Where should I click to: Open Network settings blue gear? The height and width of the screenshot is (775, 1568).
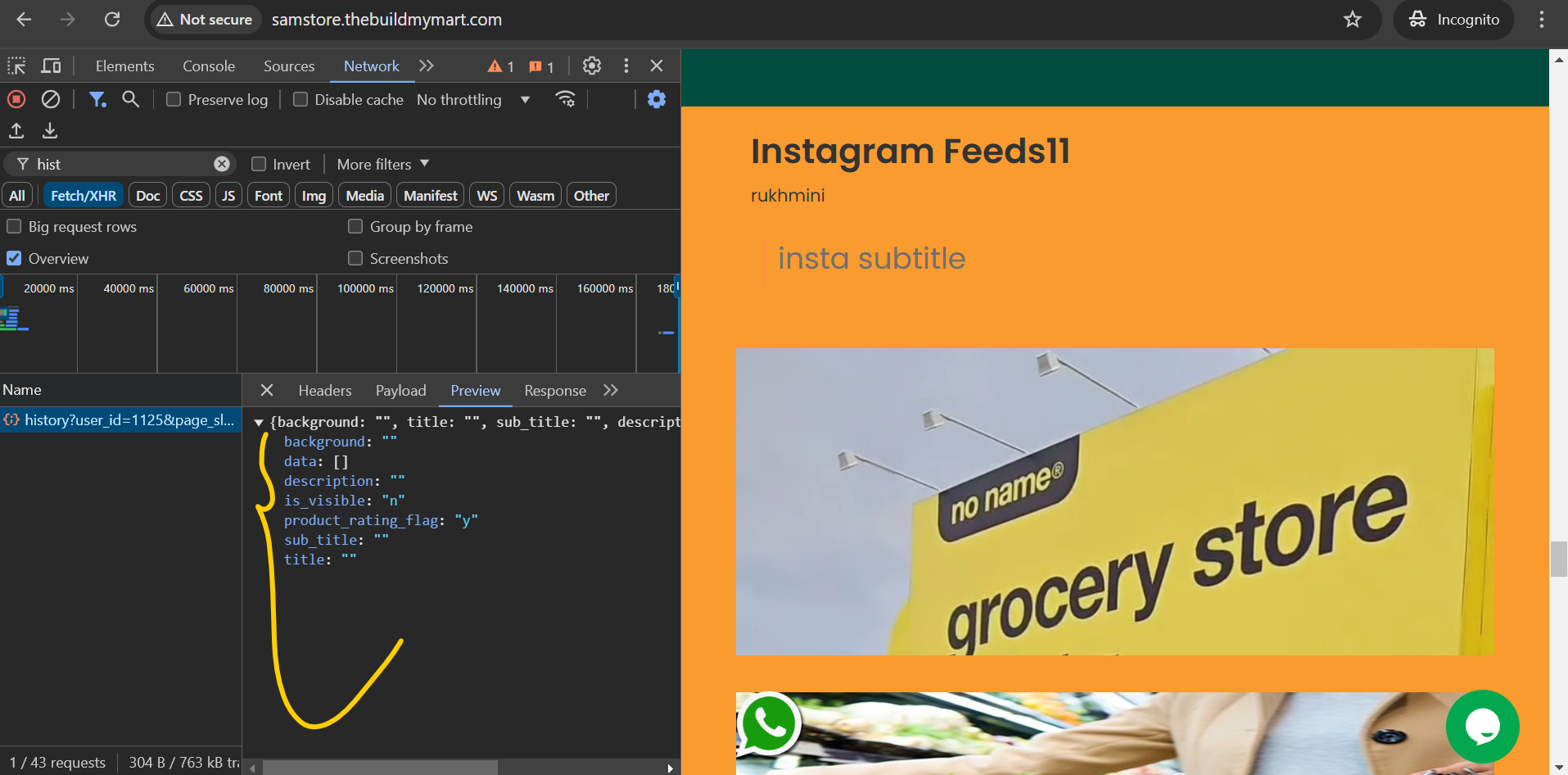(657, 99)
